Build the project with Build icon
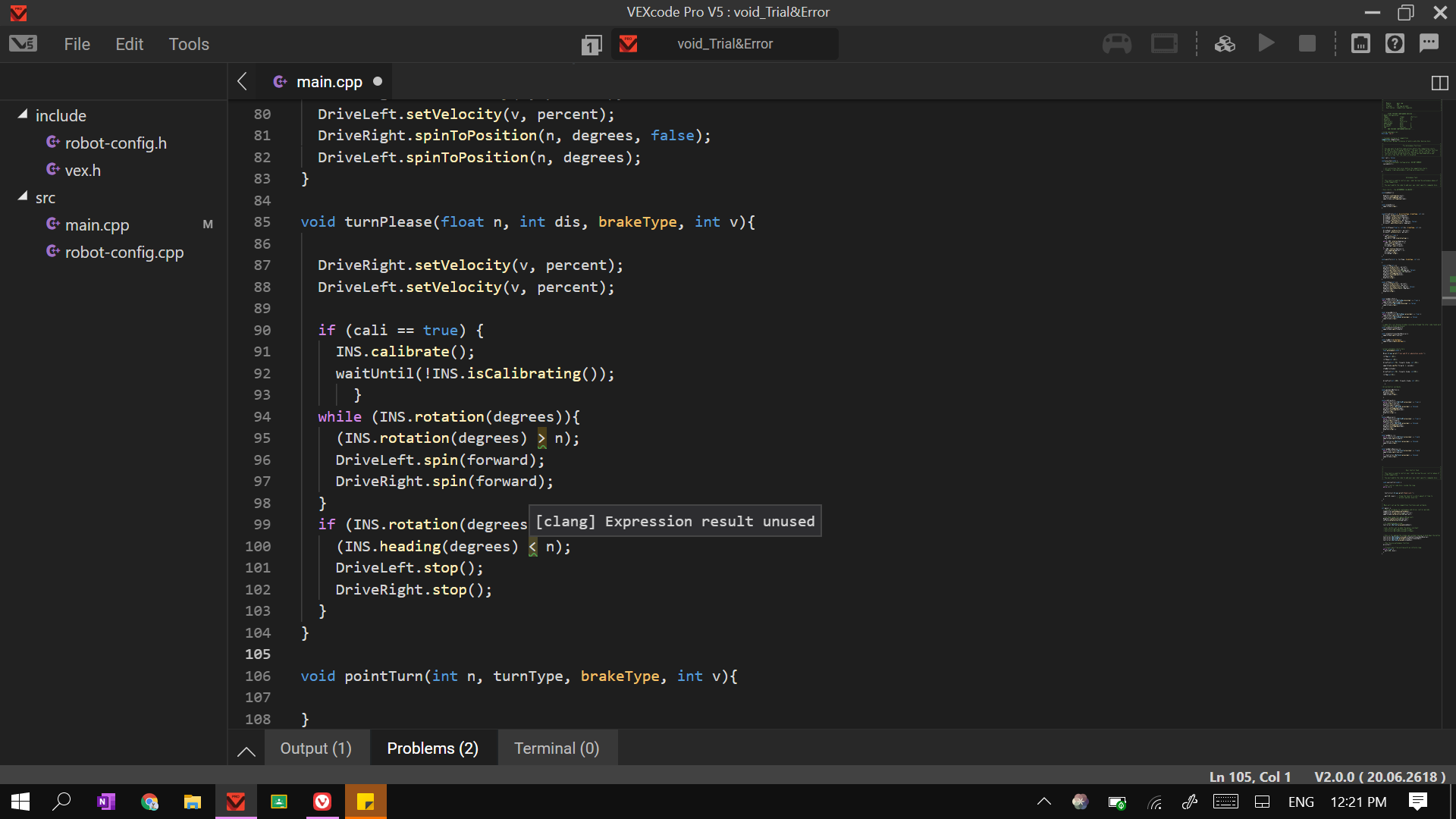The height and width of the screenshot is (819, 1456). point(1225,44)
